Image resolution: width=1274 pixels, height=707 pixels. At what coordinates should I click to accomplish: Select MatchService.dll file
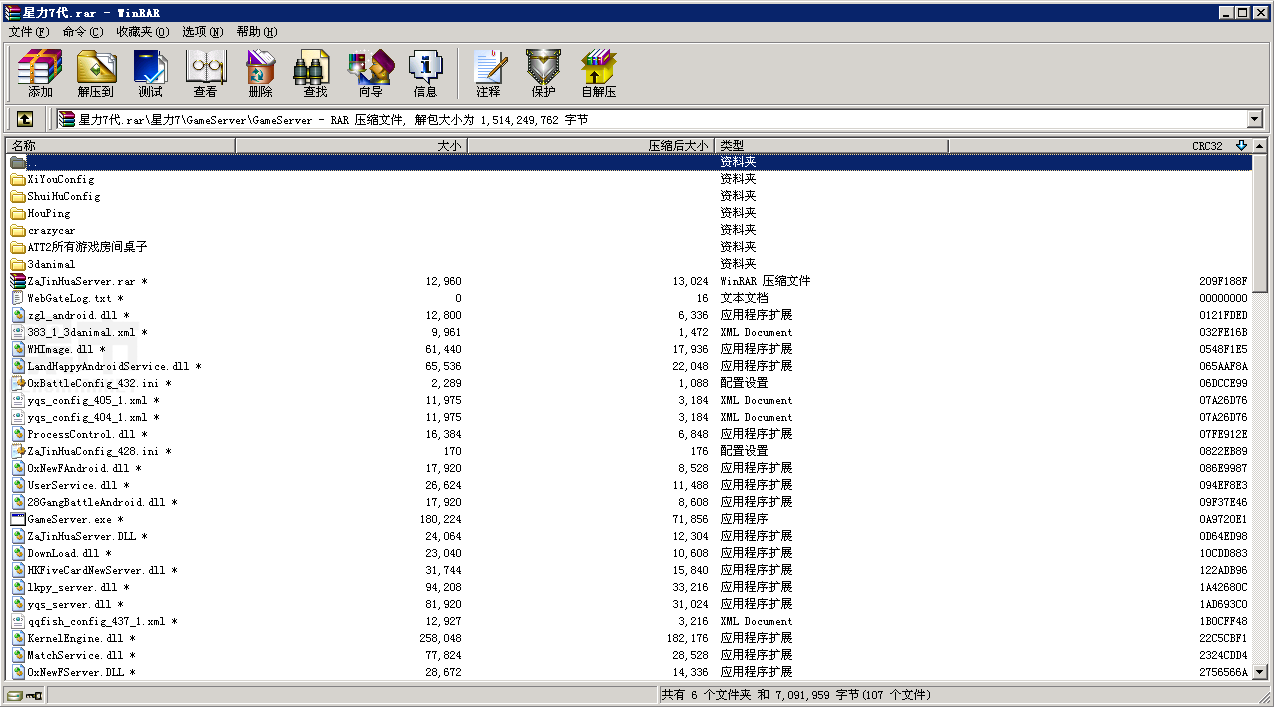81,655
